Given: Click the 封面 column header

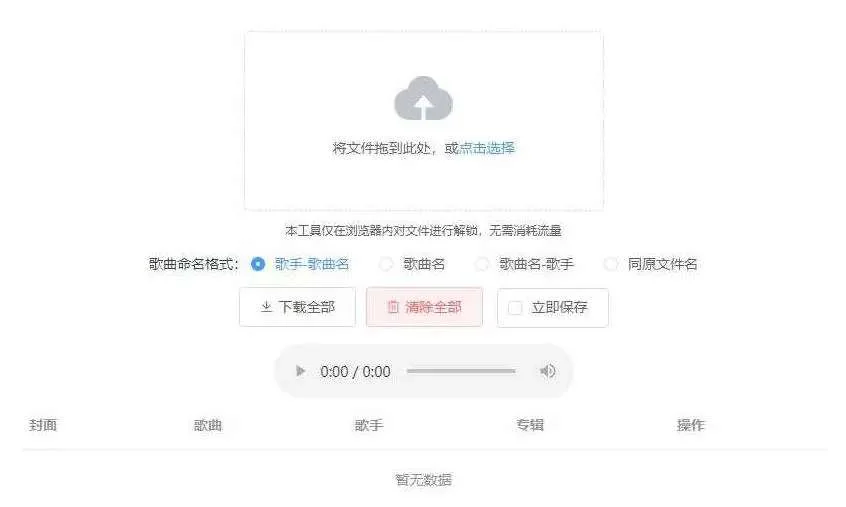Looking at the screenshot, I should [x=43, y=425].
